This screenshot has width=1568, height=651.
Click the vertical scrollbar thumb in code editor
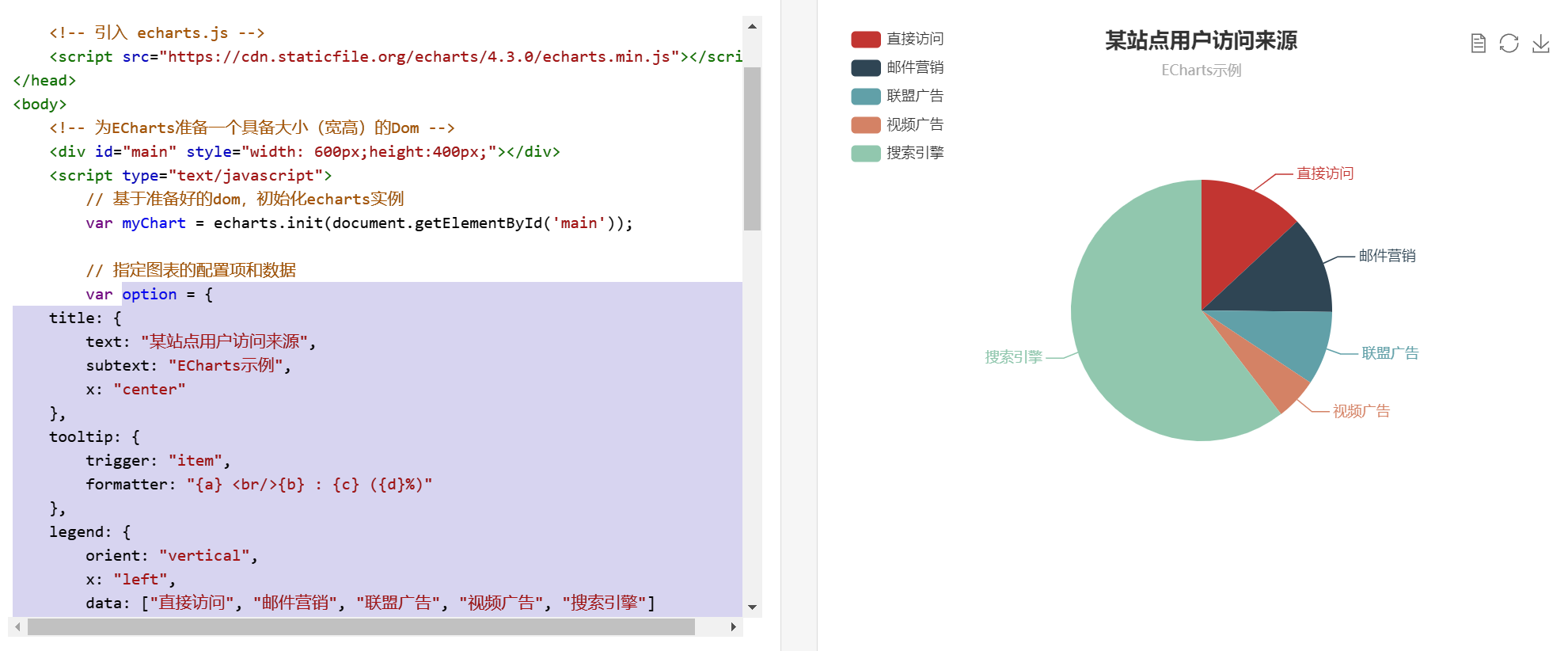click(x=752, y=148)
